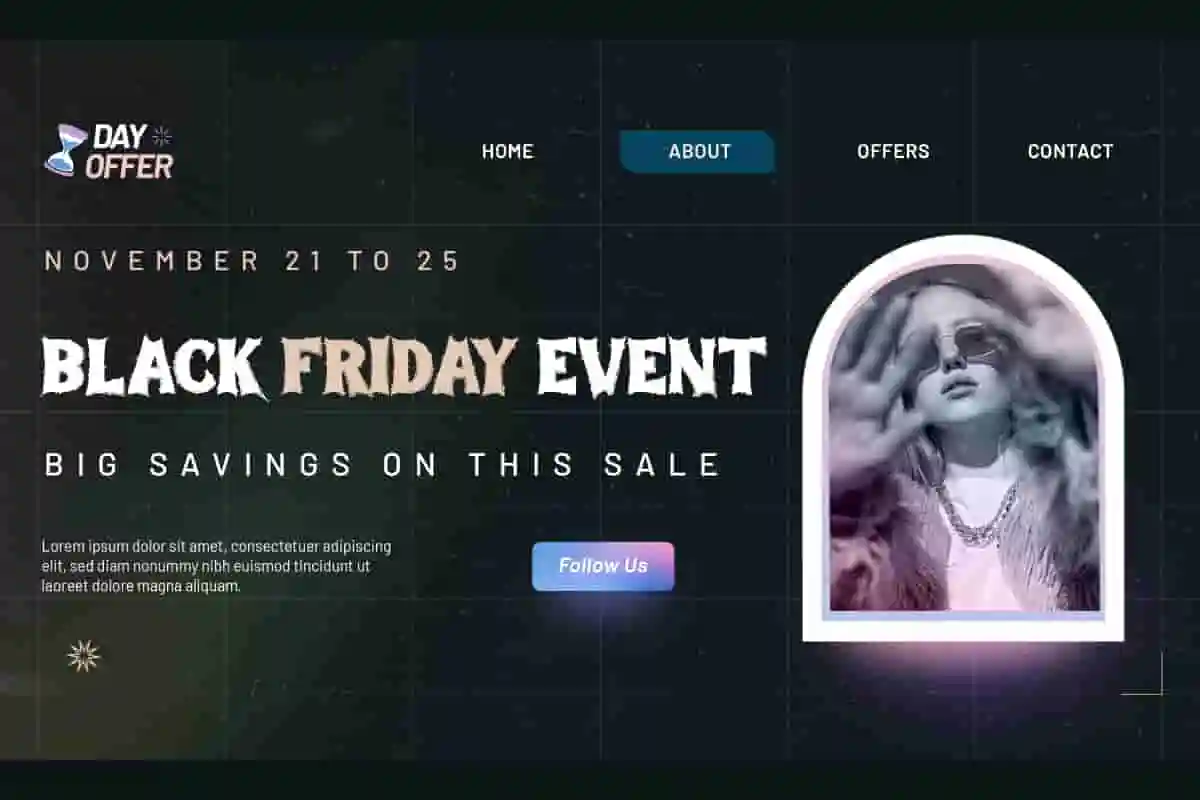Click the Lorem ipsum description paragraph
Image resolution: width=1200 pixels, height=800 pixels.
coord(216,566)
